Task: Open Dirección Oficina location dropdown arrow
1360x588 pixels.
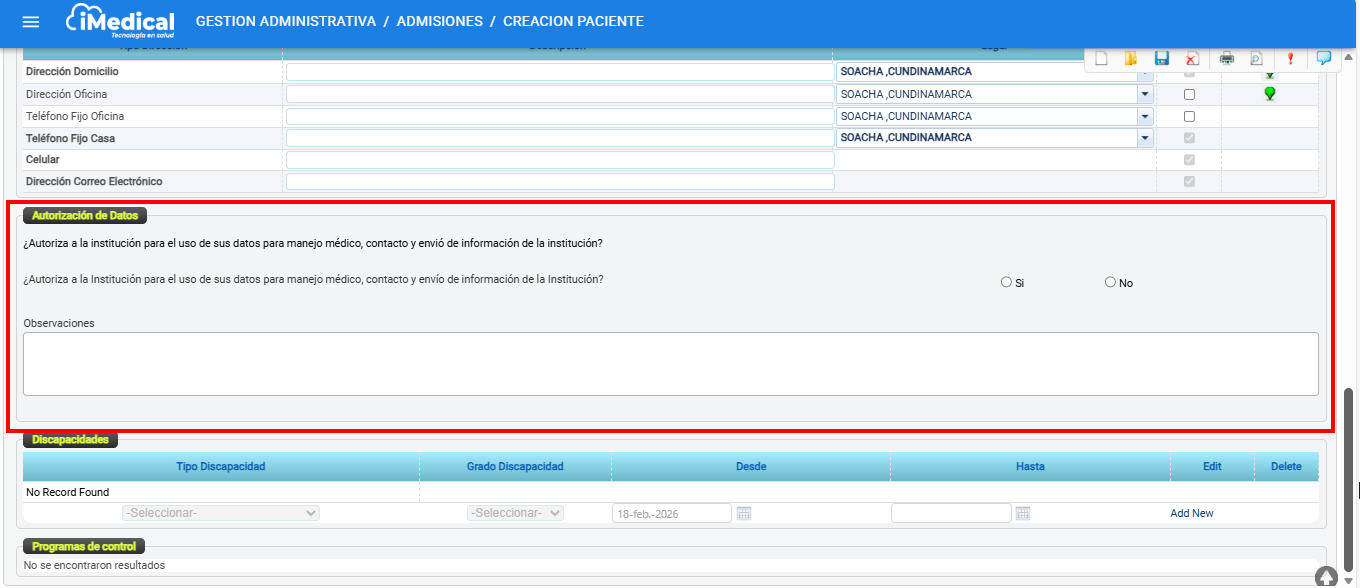Action: 1144,94
